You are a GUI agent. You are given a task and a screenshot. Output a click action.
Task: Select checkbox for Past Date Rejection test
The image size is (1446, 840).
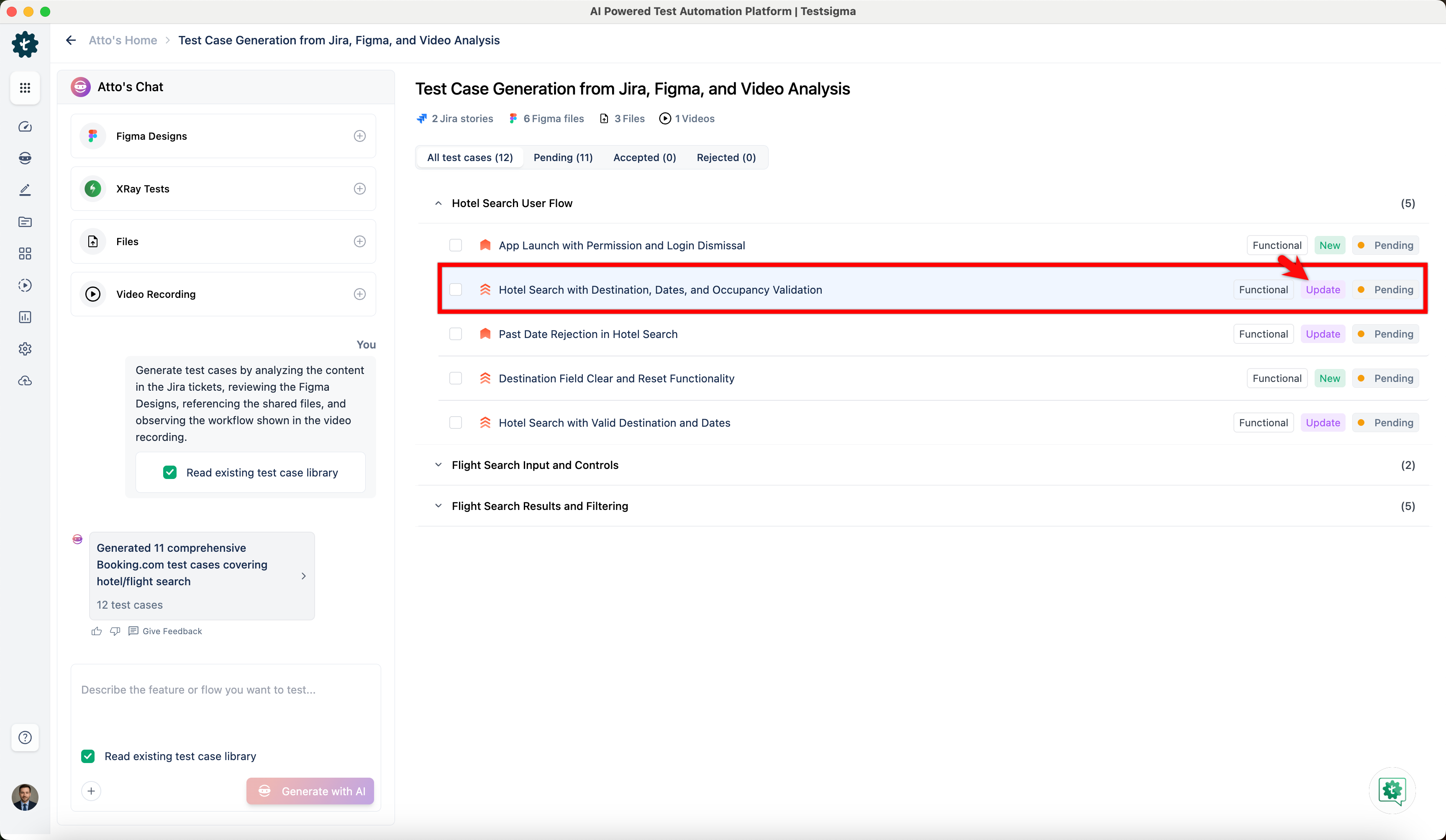(456, 334)
